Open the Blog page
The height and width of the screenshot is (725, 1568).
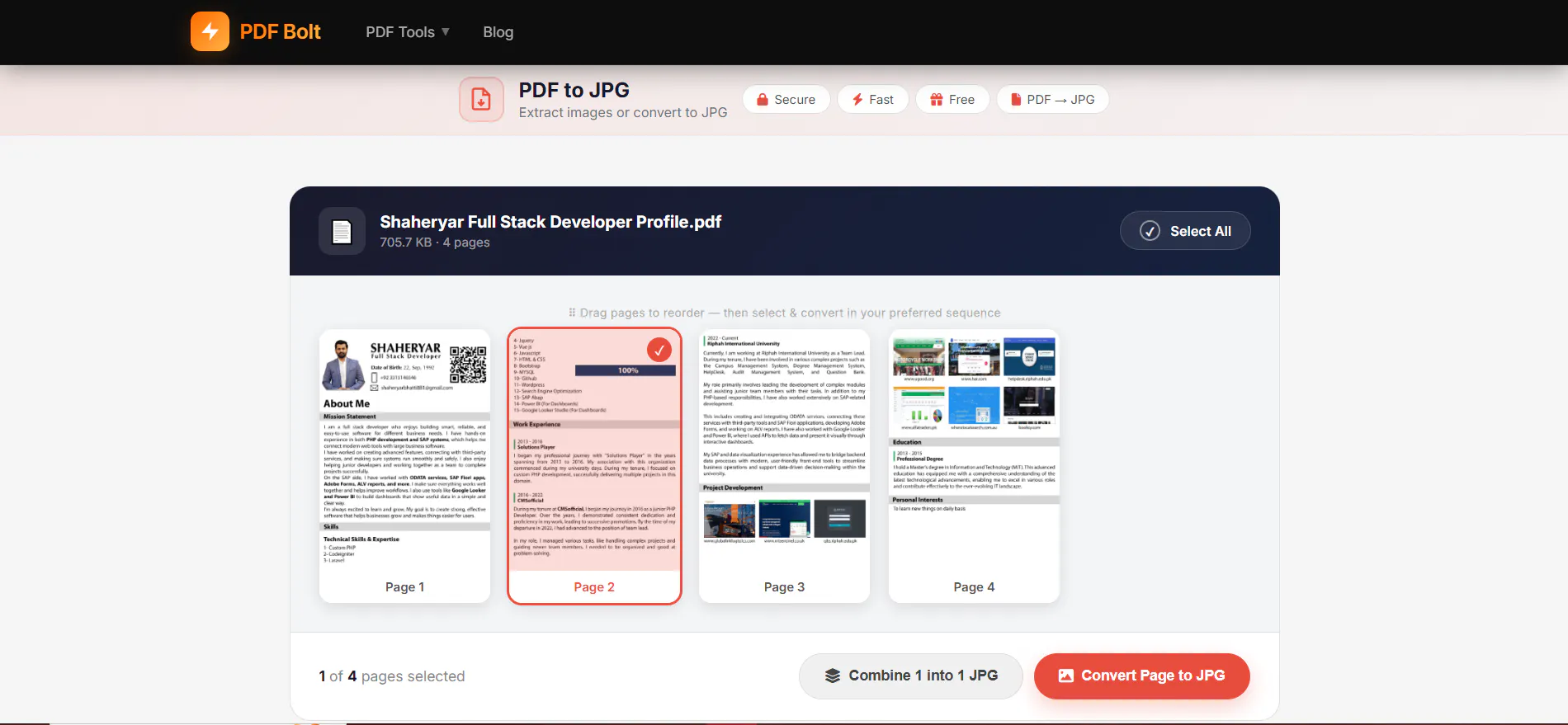tap(498, 32)
